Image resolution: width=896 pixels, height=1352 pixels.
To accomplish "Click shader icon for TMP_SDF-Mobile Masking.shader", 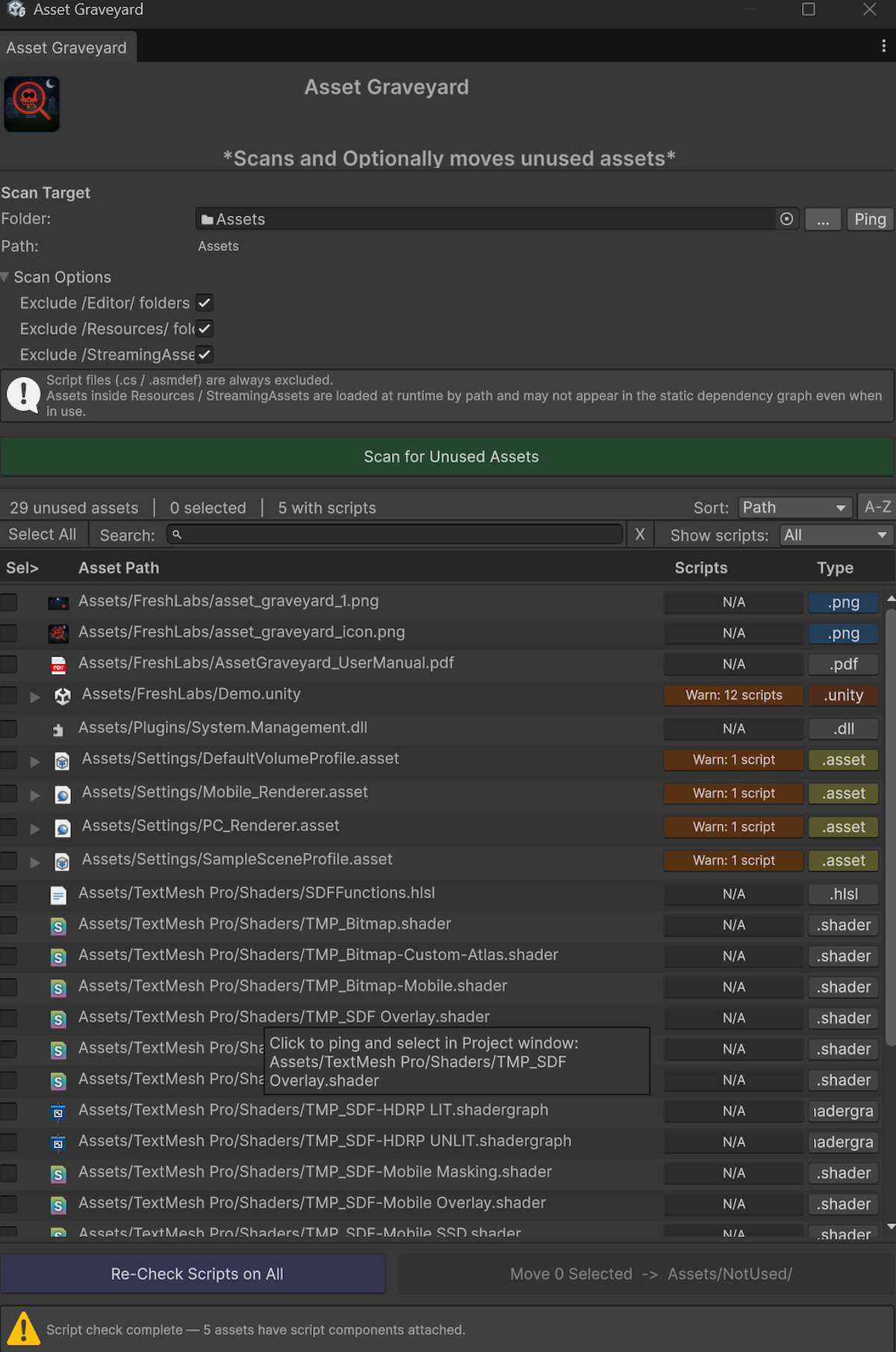I will tap(58, 1174).
